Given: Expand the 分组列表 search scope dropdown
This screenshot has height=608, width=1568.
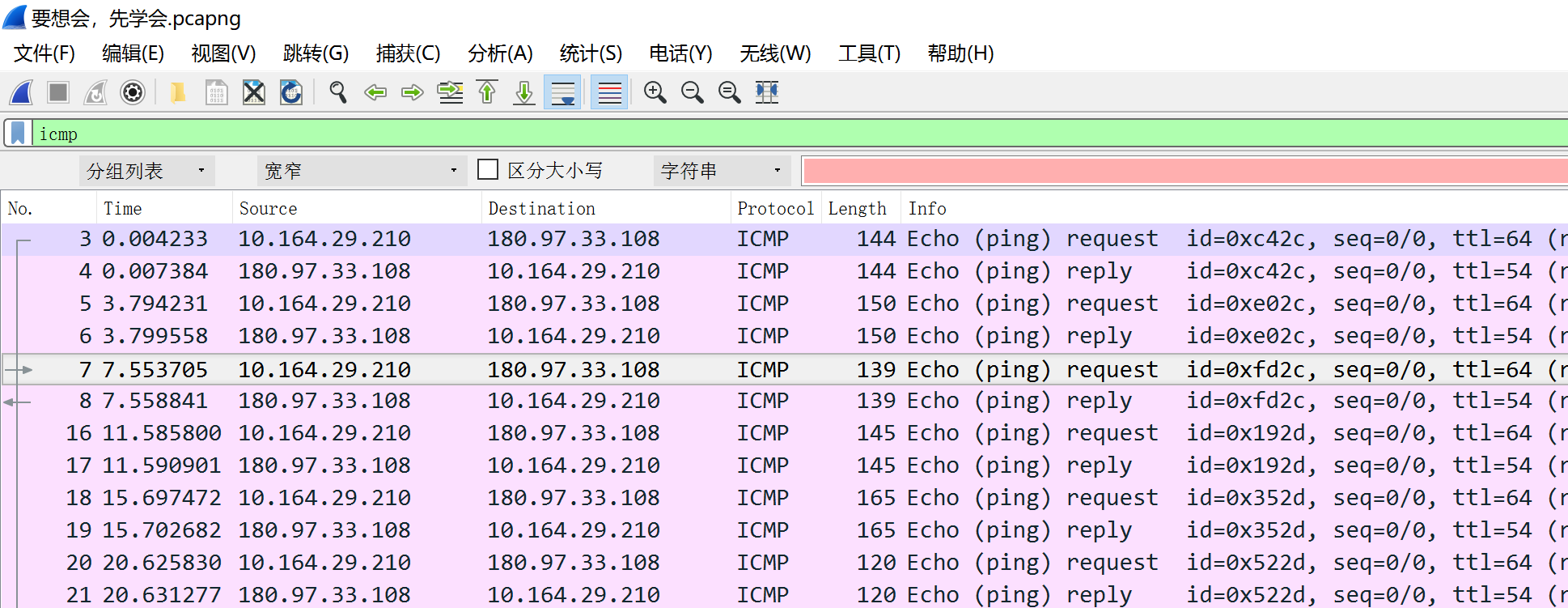Looking at the screenshot, I should pos(146,171).
